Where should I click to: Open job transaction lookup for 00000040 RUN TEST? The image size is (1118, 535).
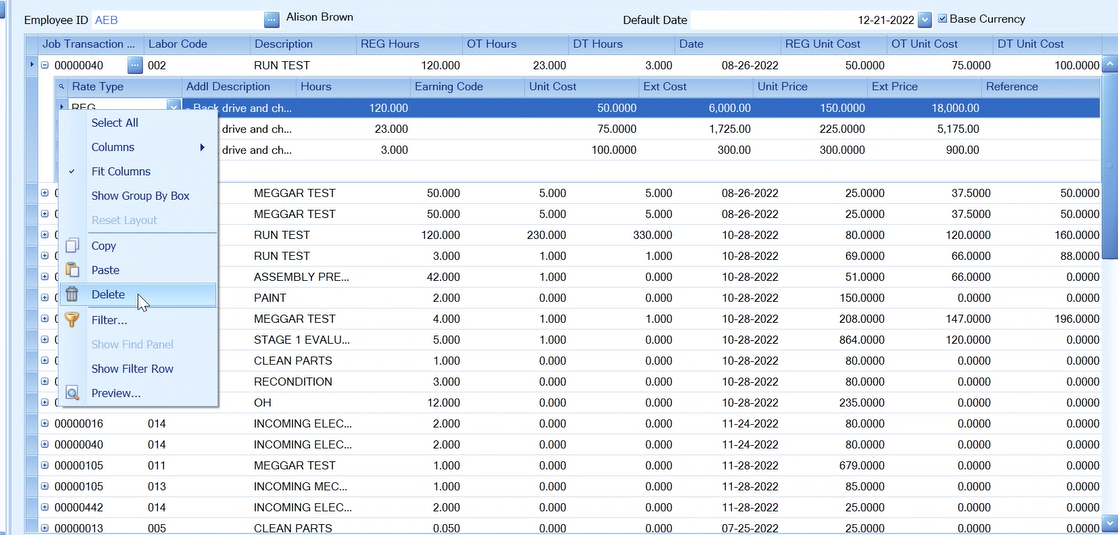click(135, 66)
